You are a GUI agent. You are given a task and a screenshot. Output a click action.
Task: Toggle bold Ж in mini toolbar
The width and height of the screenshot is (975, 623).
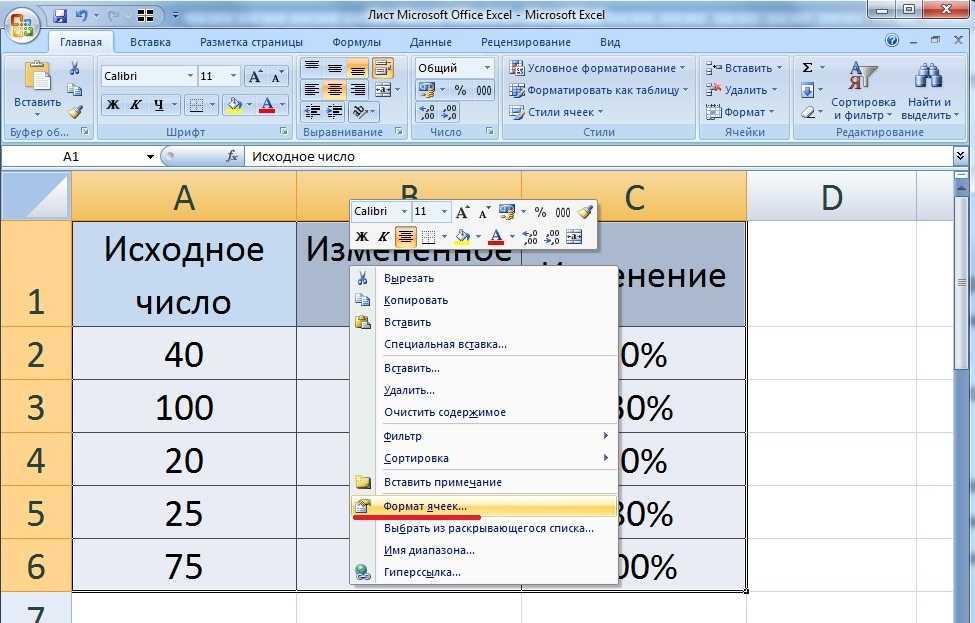[x=361, y=236]
